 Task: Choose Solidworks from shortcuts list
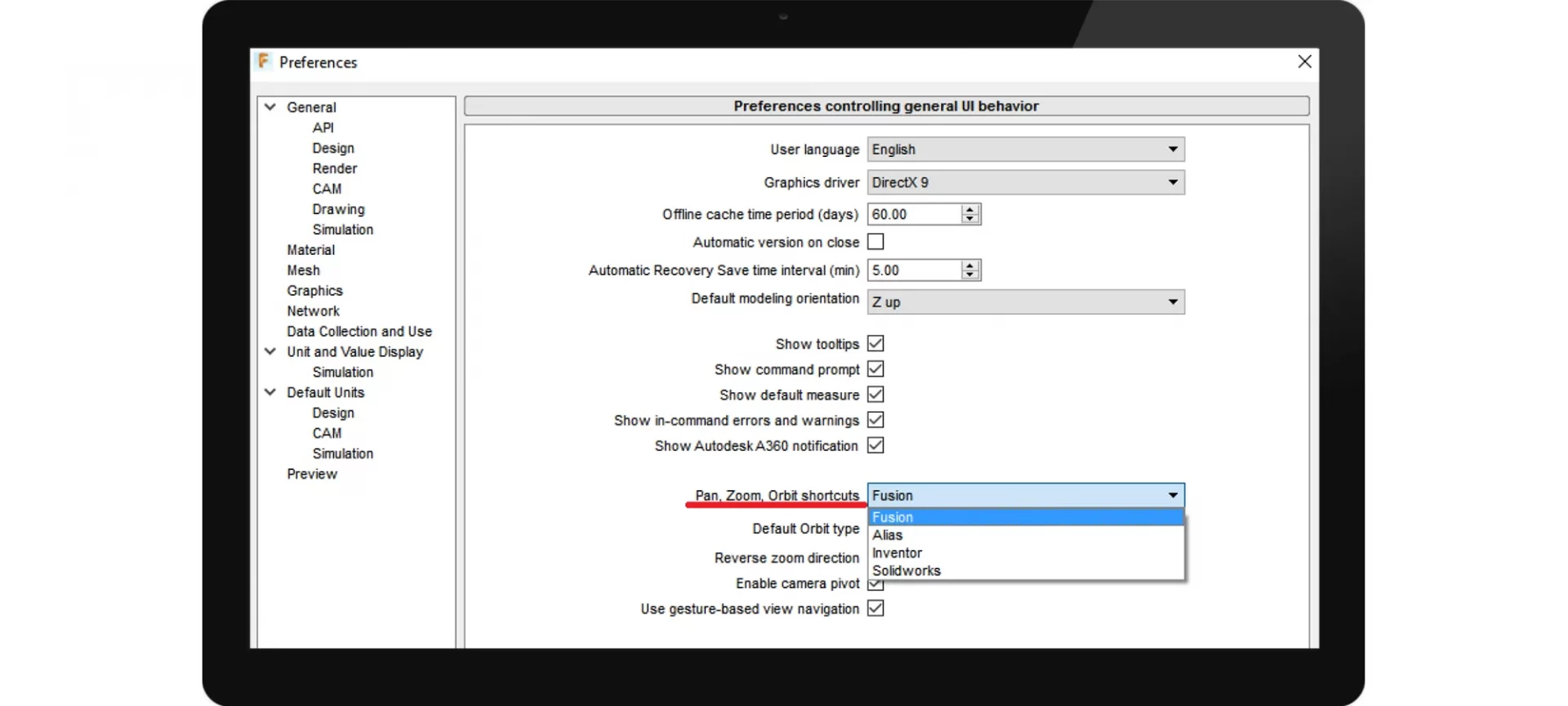coord(1026,571)
